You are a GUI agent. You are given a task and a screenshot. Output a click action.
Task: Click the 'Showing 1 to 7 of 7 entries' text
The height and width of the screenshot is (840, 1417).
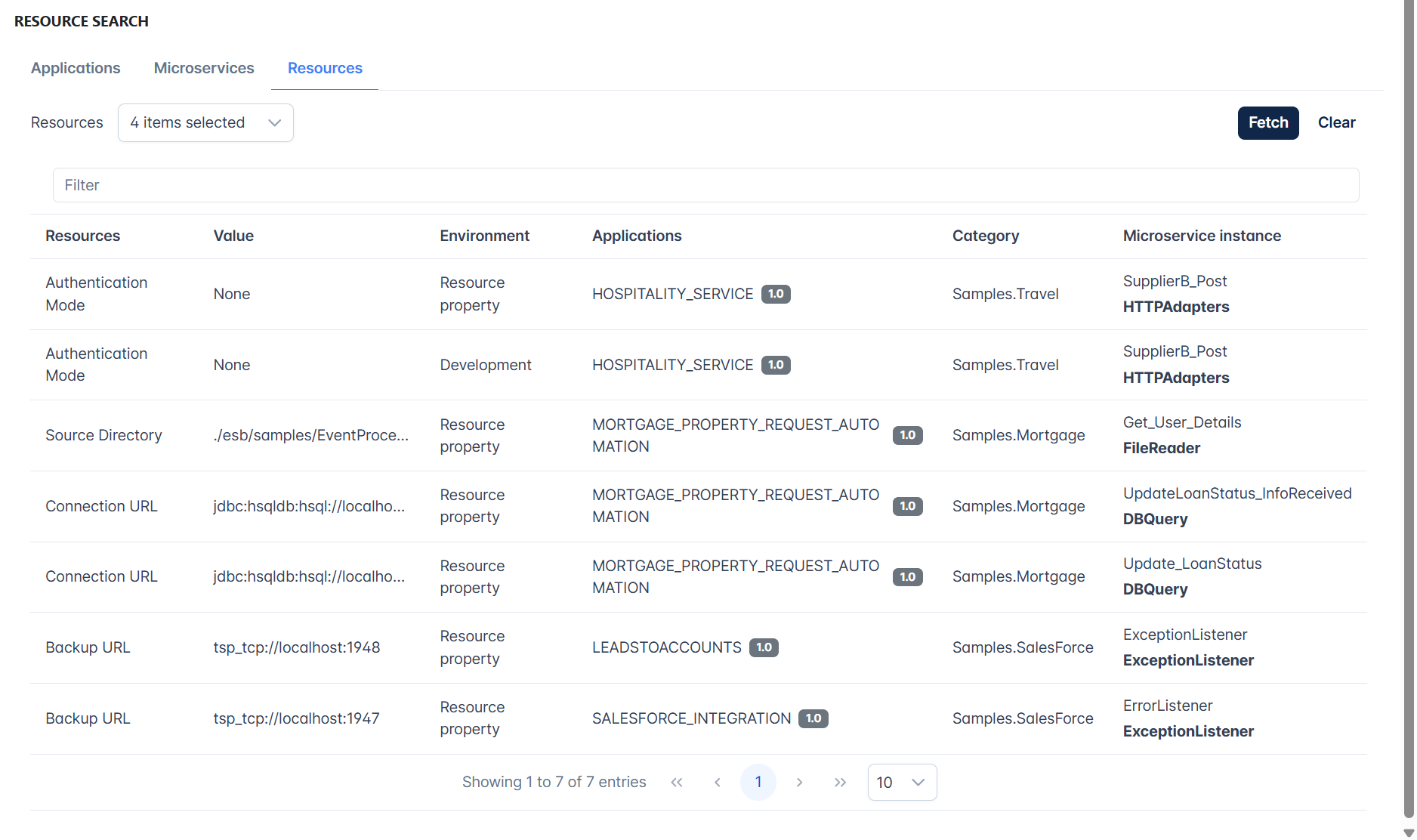pos(554,782)
